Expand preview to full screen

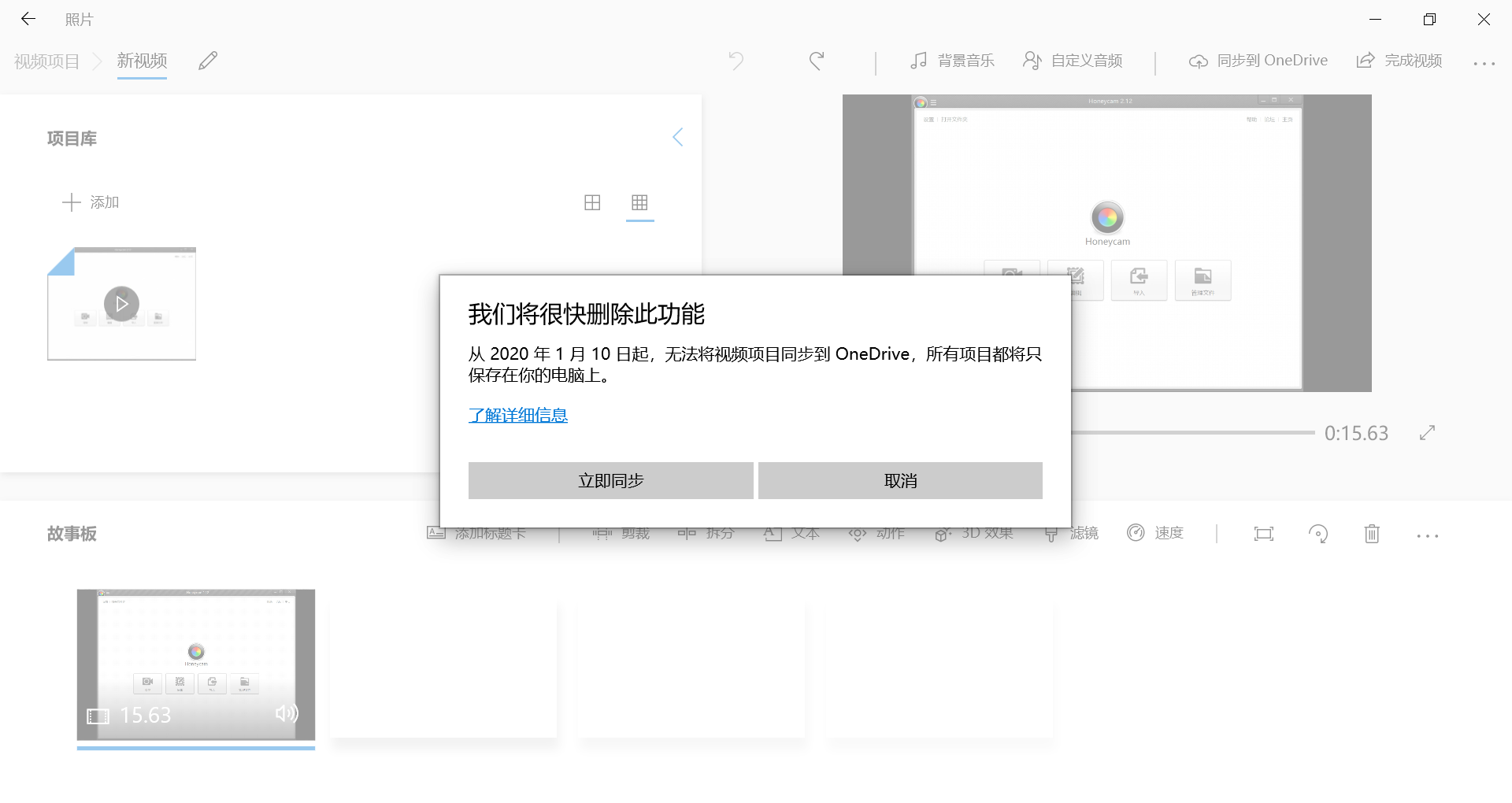click(1427, 432)
